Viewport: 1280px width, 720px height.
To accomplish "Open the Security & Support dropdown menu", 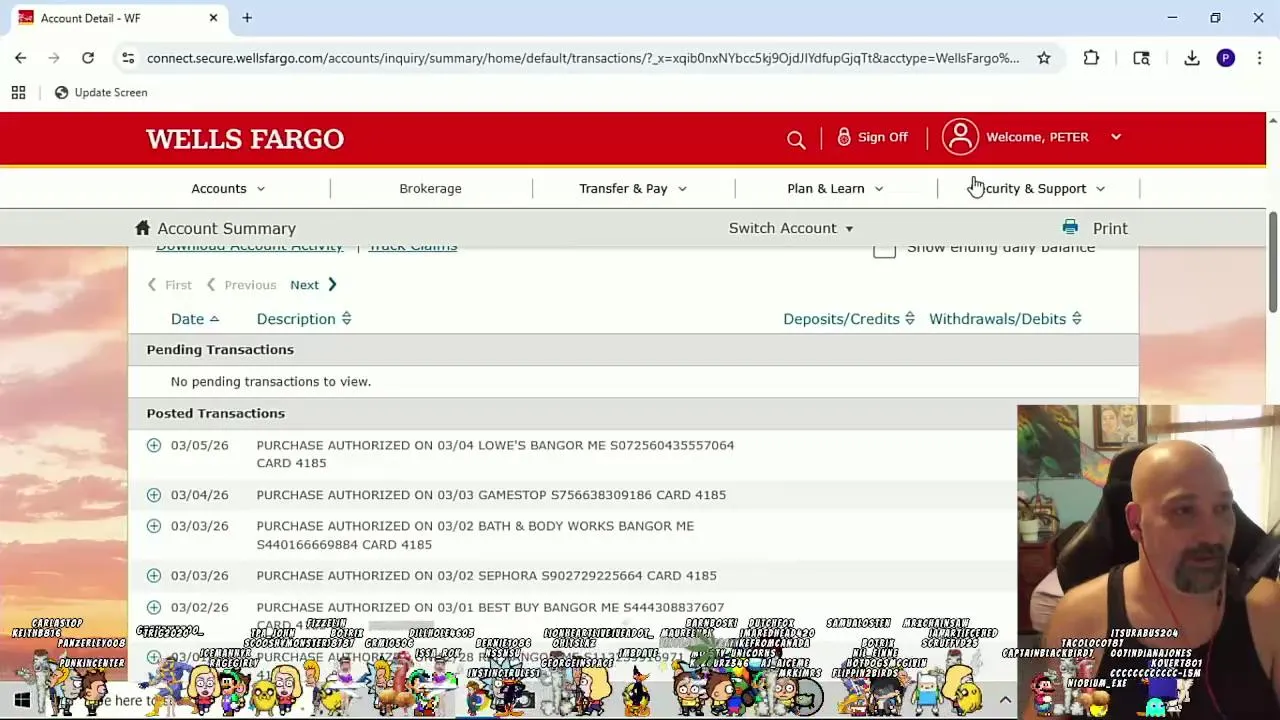I will click(x=1038, y=188).
